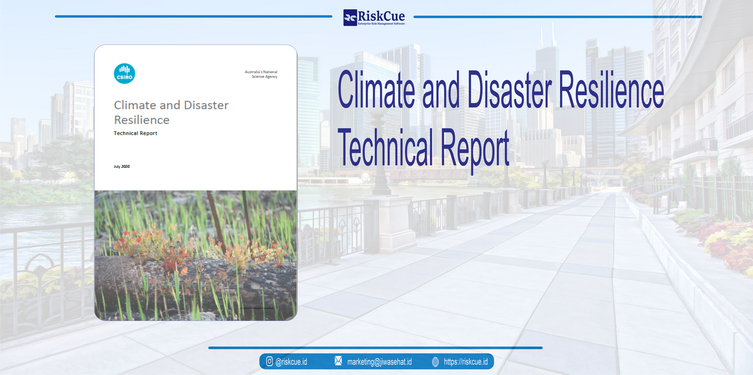Click the email envelope icon in footer
The width and height of the screenshot is (753, 375).
point(338,362)
